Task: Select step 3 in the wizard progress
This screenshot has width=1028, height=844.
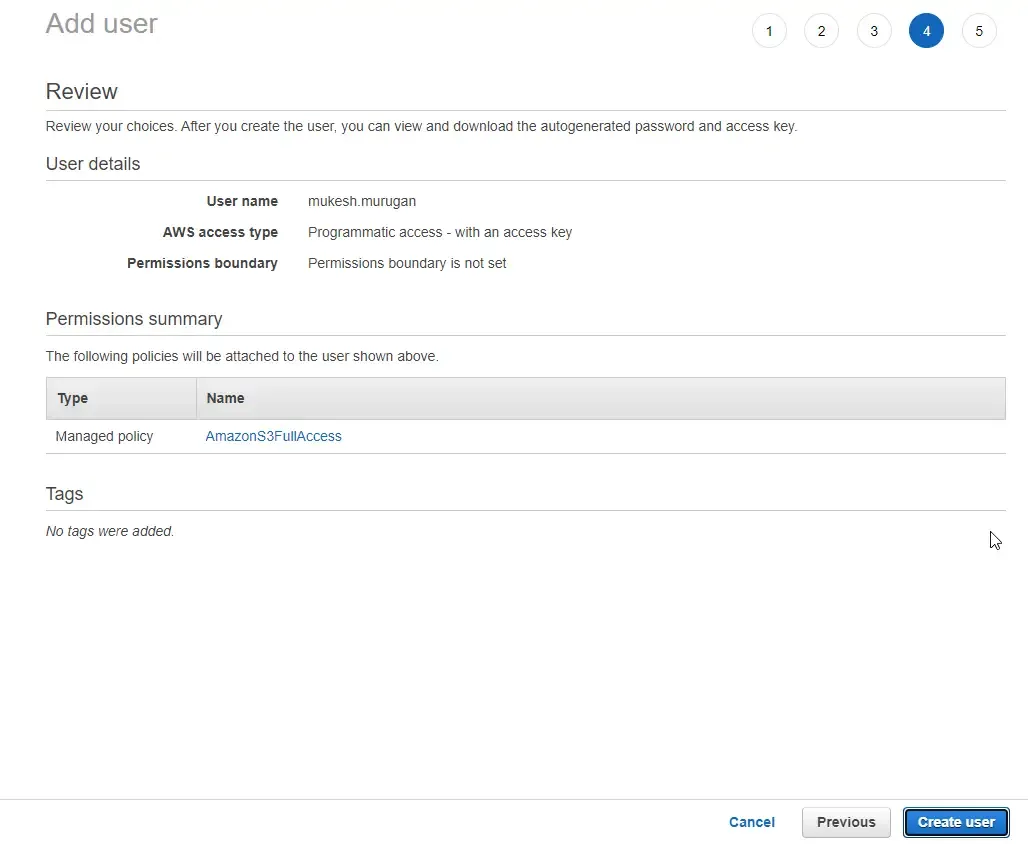Action: click(874, 31)
